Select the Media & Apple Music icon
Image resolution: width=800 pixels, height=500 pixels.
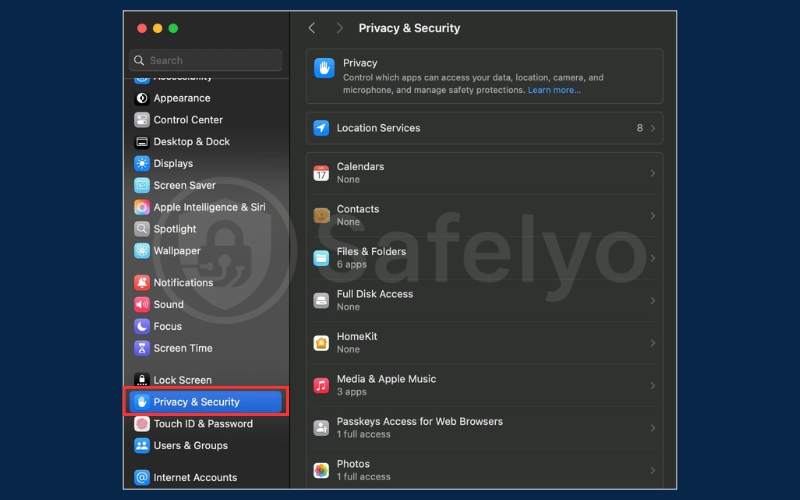pos(321,385)
